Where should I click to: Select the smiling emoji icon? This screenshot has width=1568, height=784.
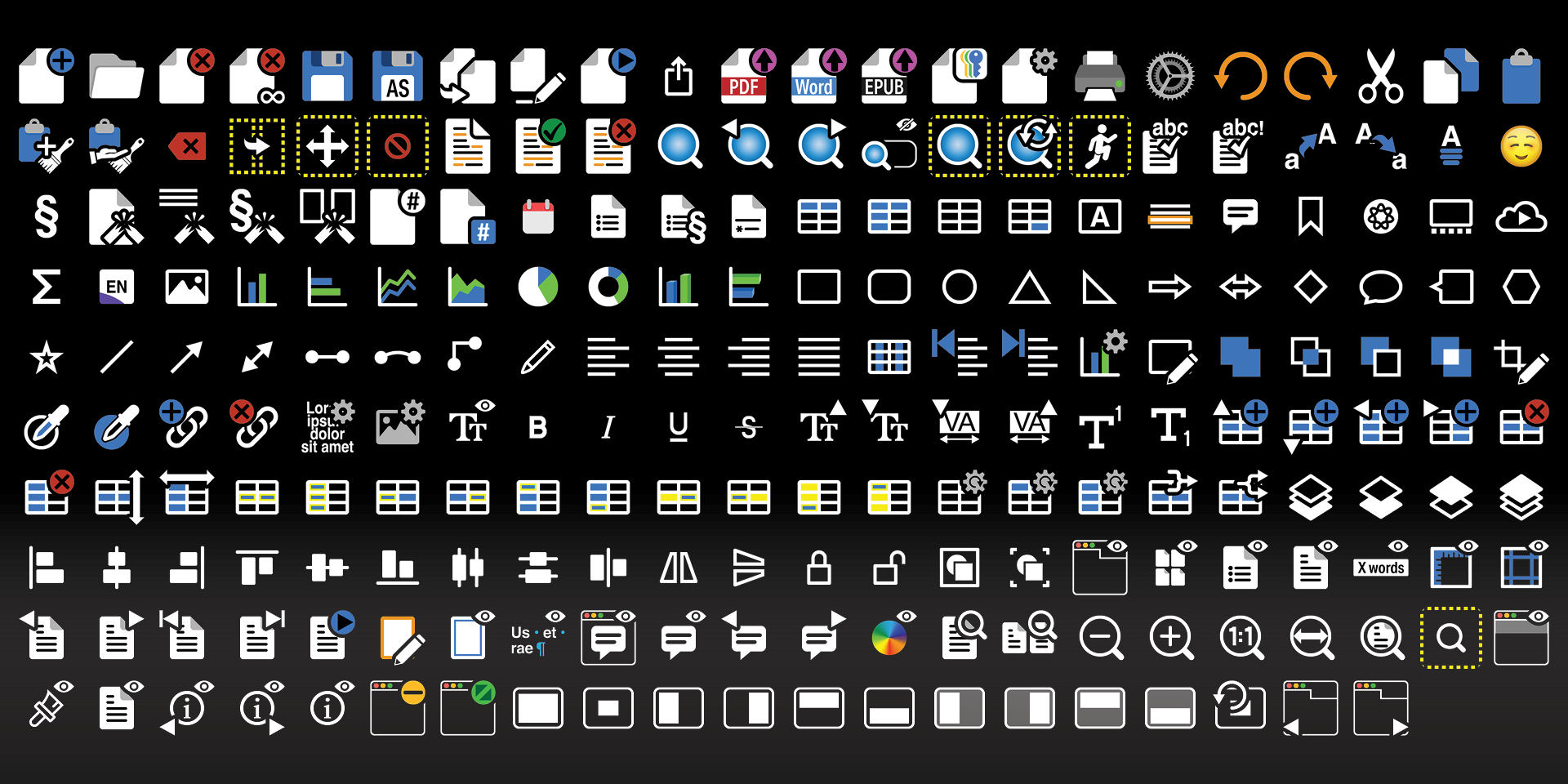point(1521,146)
